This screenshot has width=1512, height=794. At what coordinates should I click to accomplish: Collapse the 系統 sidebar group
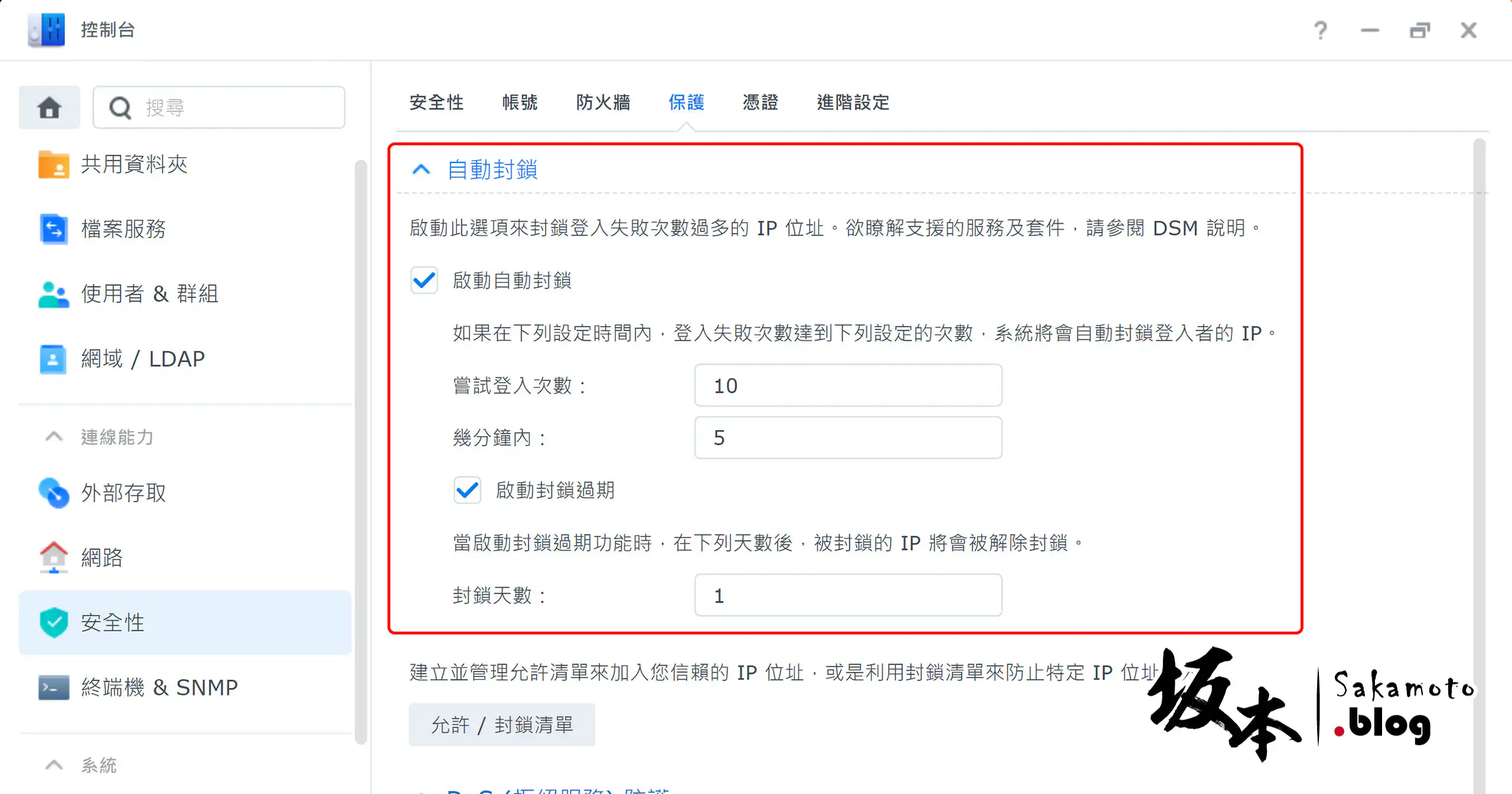tap(54, 766)
